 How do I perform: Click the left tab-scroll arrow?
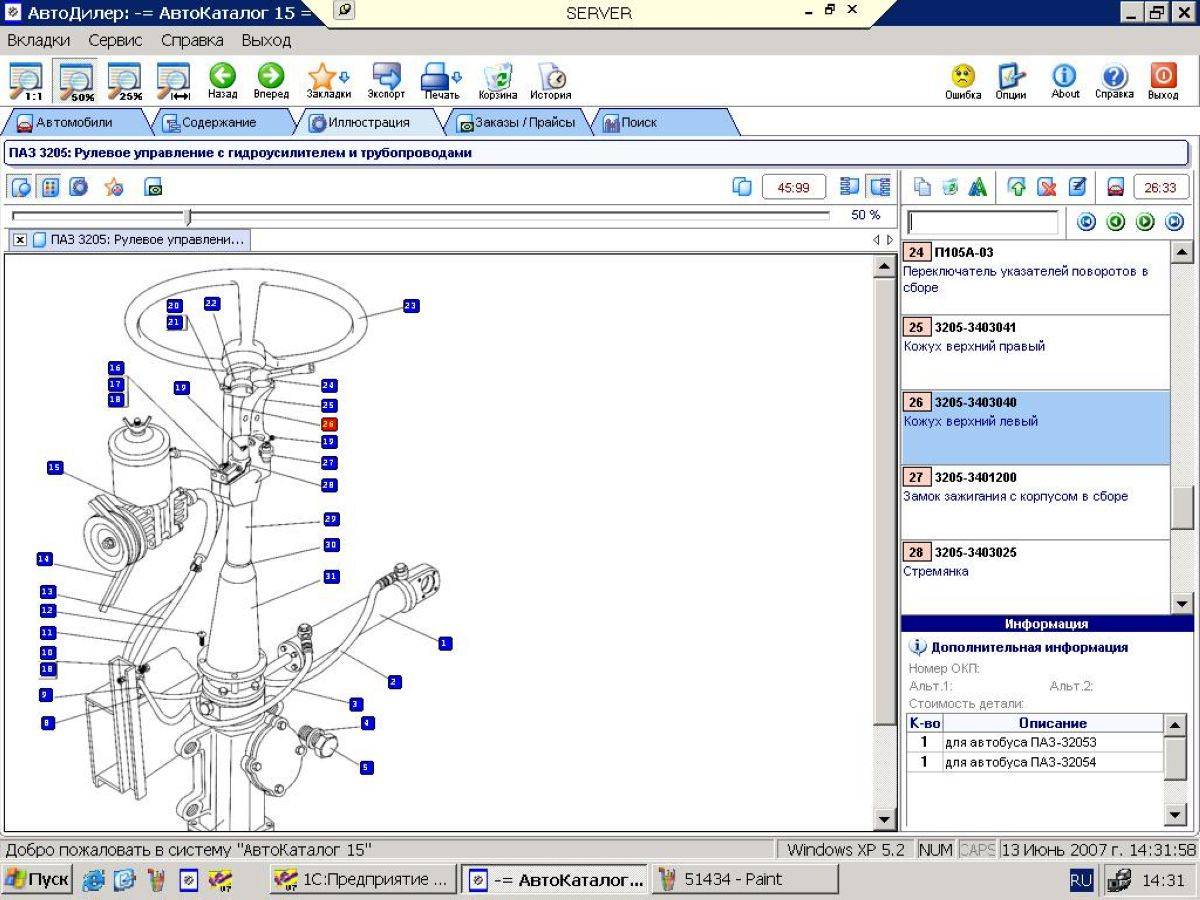click(876, 240)
